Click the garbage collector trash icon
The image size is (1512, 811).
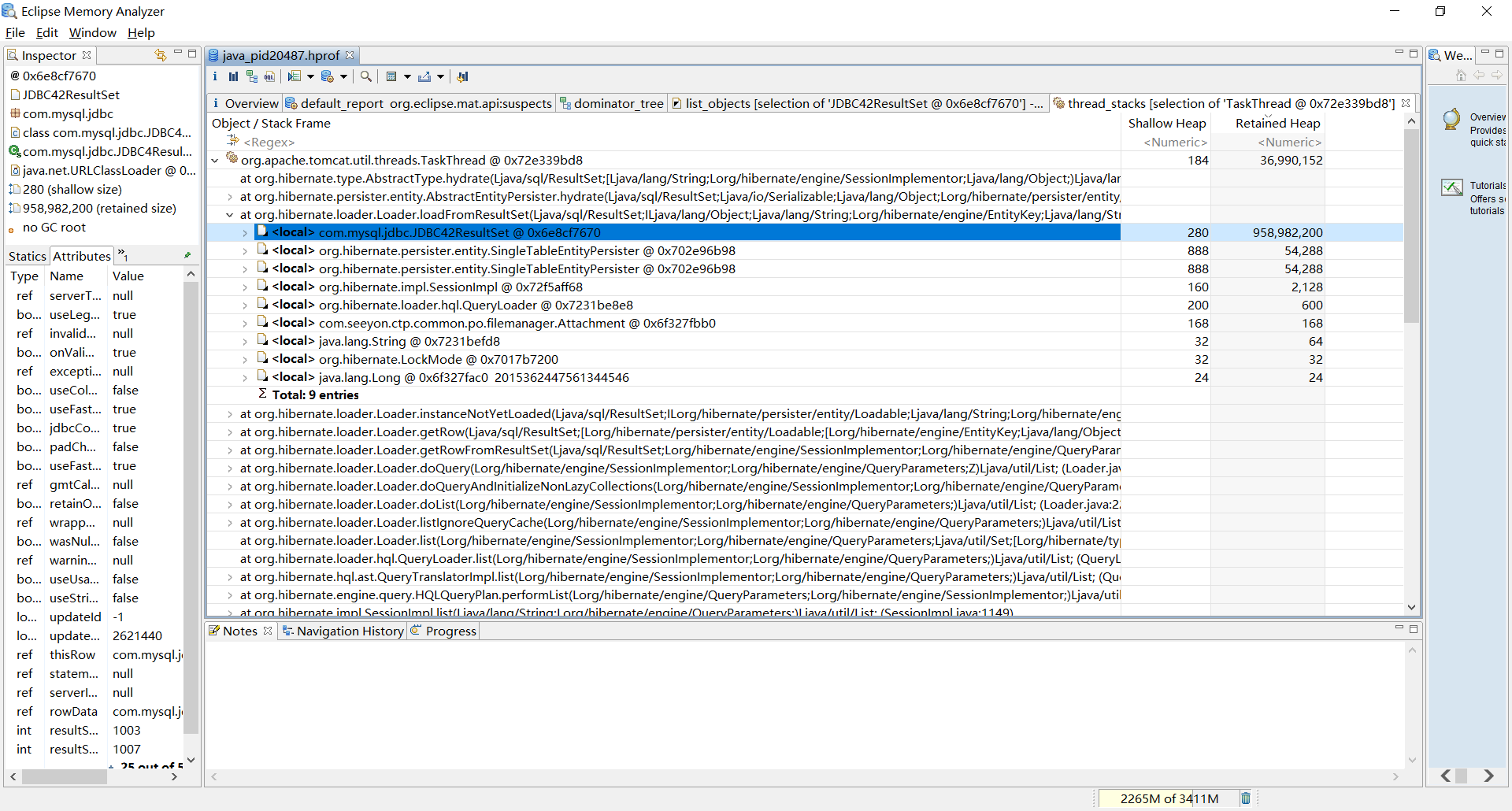pos(1246,798)
